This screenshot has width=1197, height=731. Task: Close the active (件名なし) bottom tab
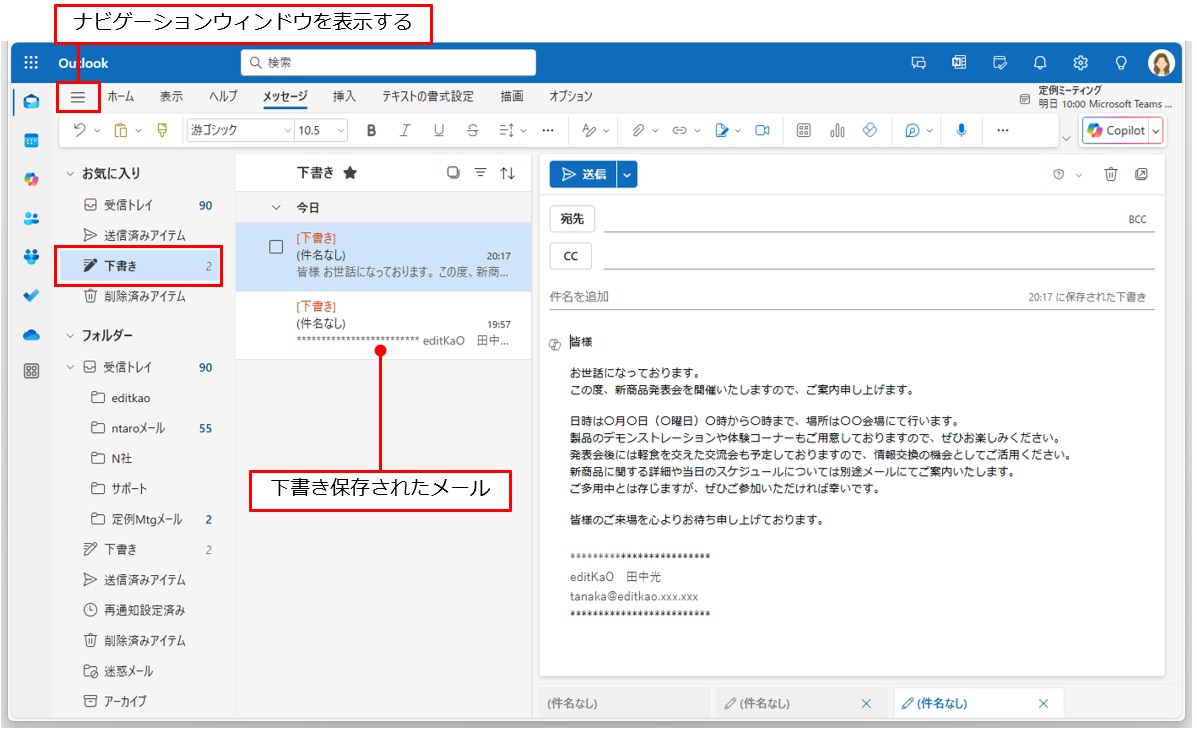1044,704
